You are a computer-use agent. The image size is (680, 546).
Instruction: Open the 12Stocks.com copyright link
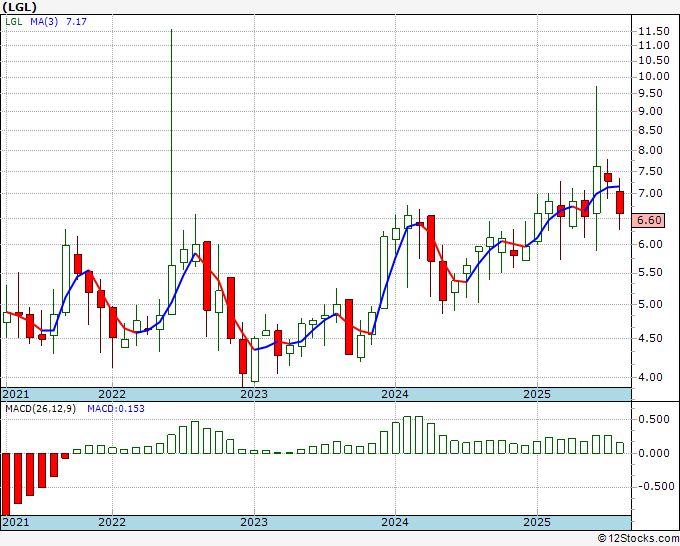638,539
